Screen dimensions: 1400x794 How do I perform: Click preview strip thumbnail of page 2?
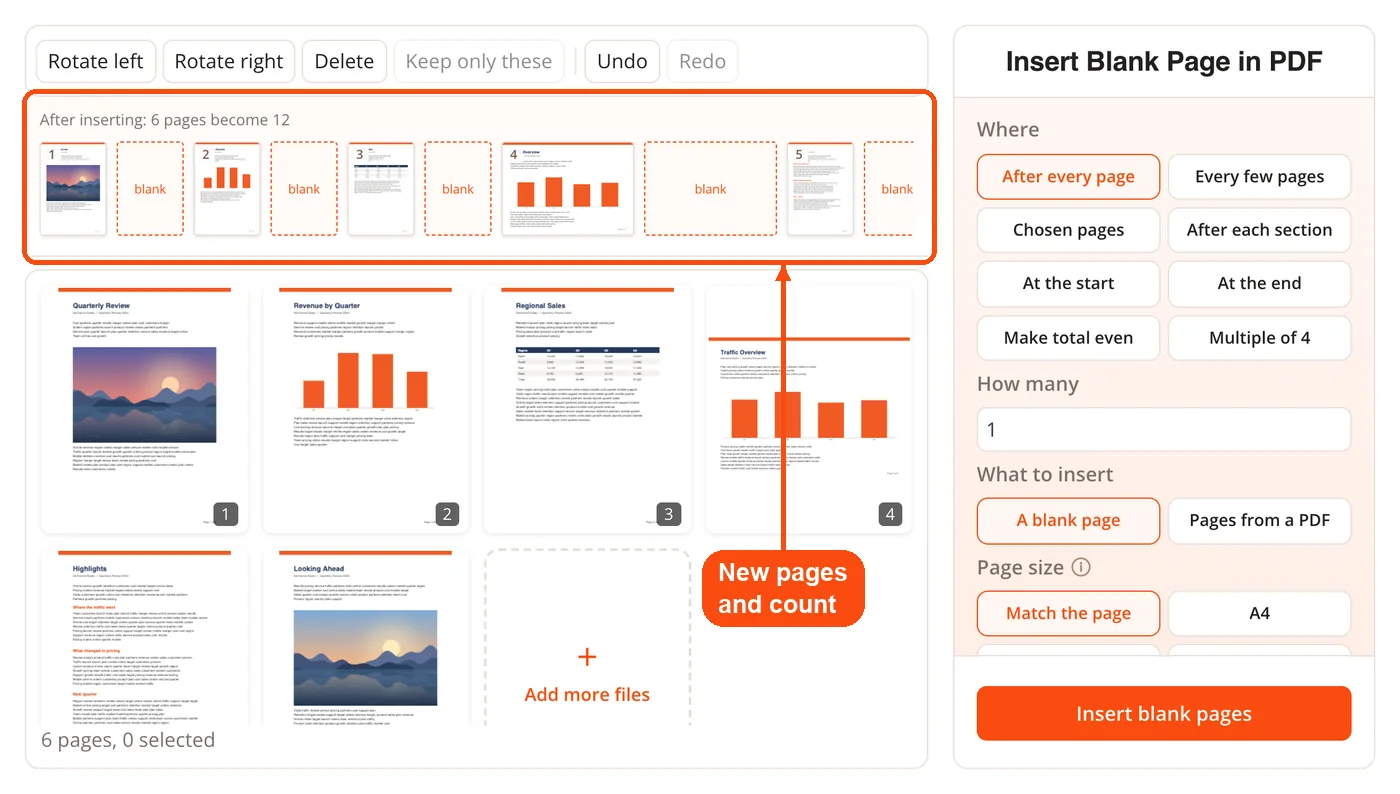click(x=227, y=189)
